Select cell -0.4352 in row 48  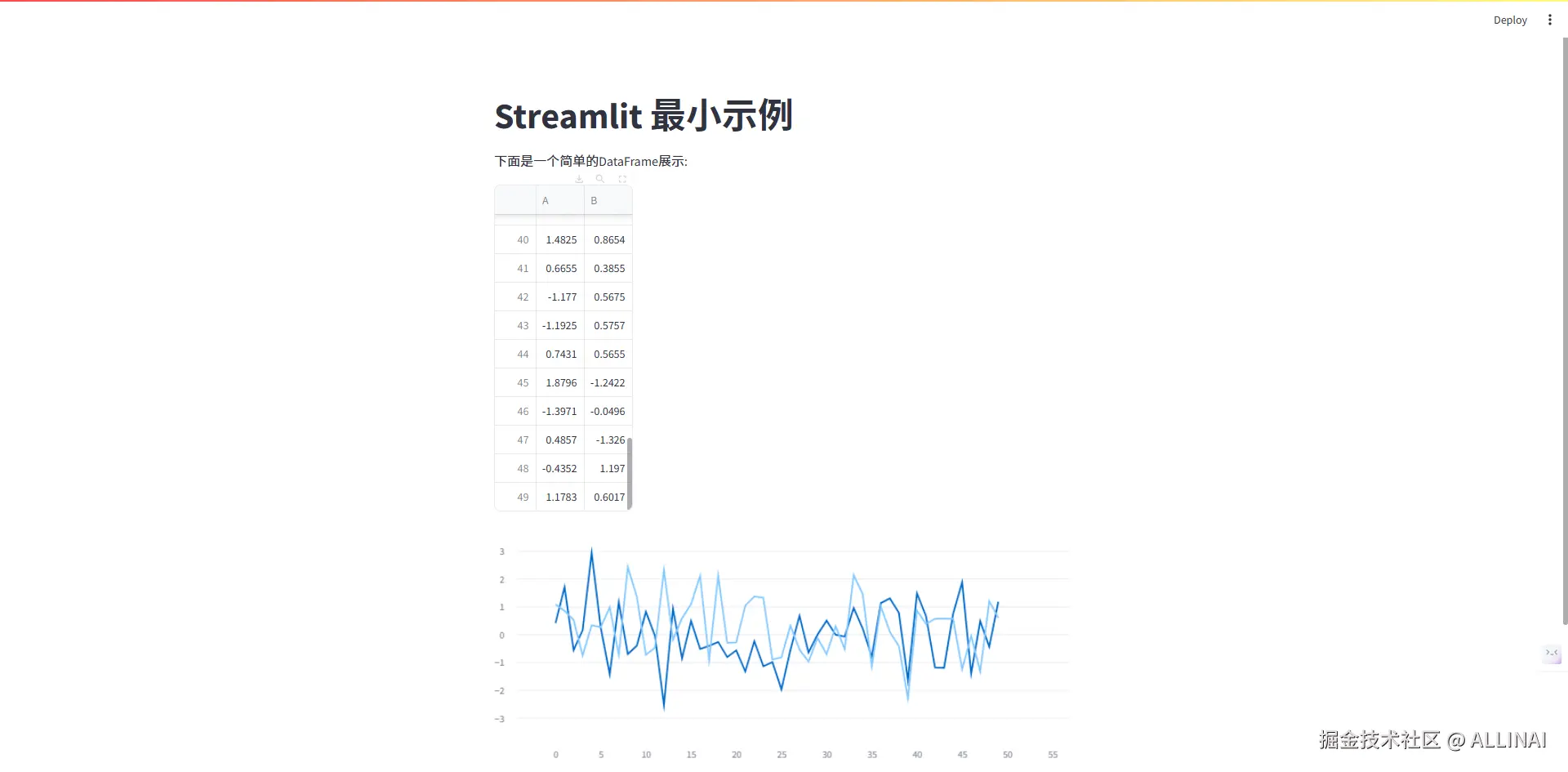point(560,469)
